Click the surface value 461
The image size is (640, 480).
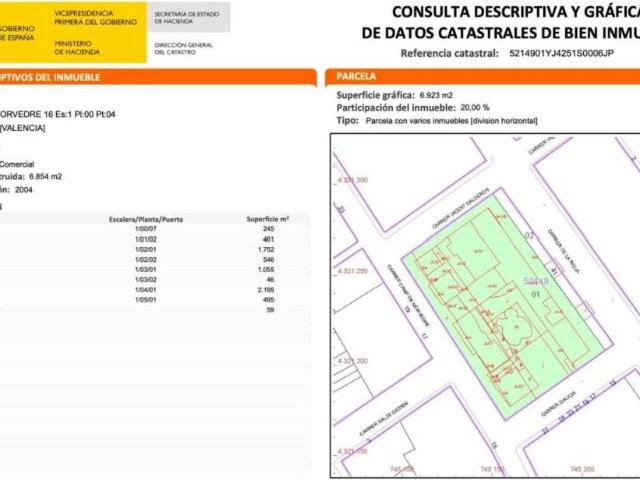[x=269, y=239]
